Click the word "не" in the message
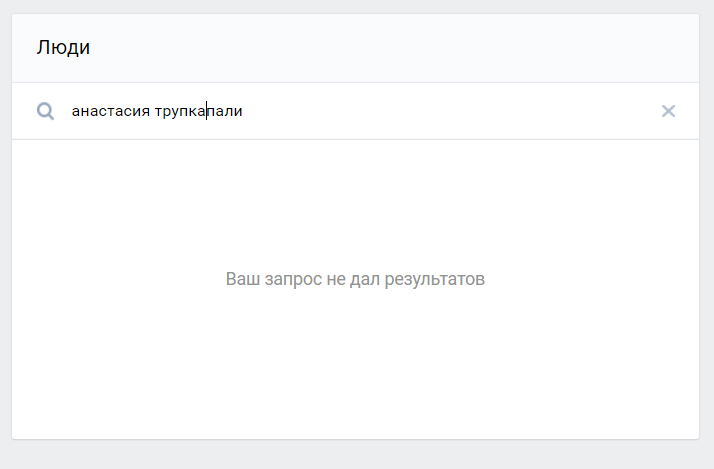Screen dimensions: 714x469 coord(336,279)
